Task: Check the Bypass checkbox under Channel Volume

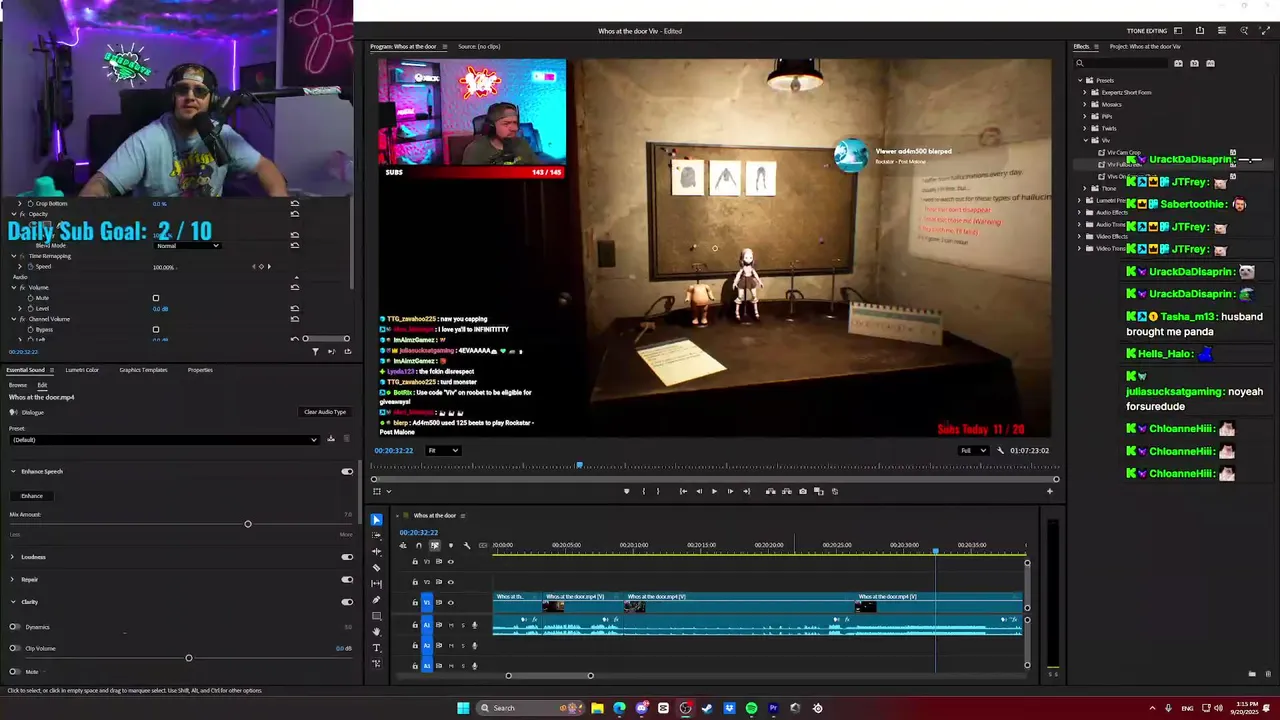Action: pos(156,329)
